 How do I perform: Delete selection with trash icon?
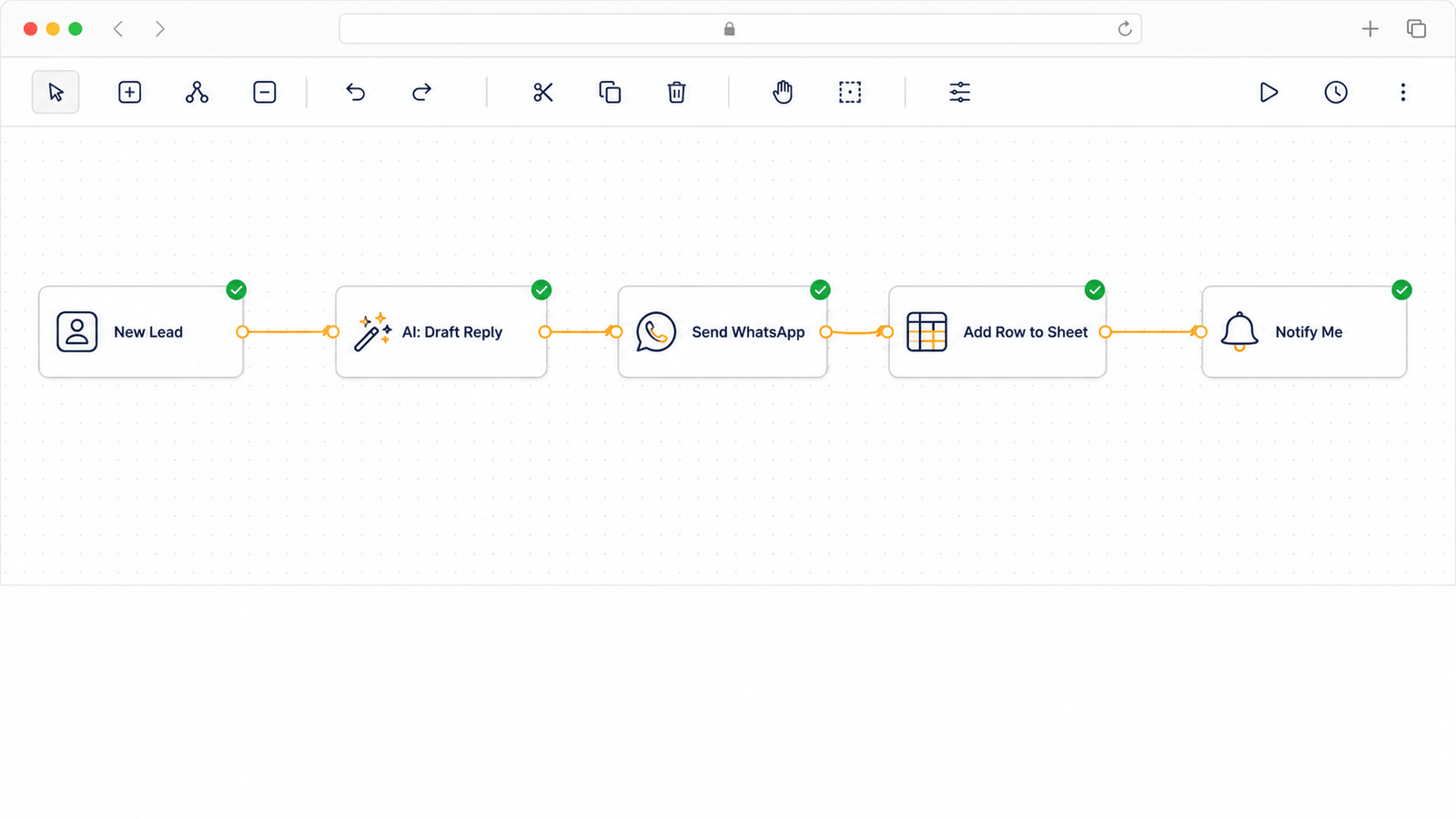point(676,92)
